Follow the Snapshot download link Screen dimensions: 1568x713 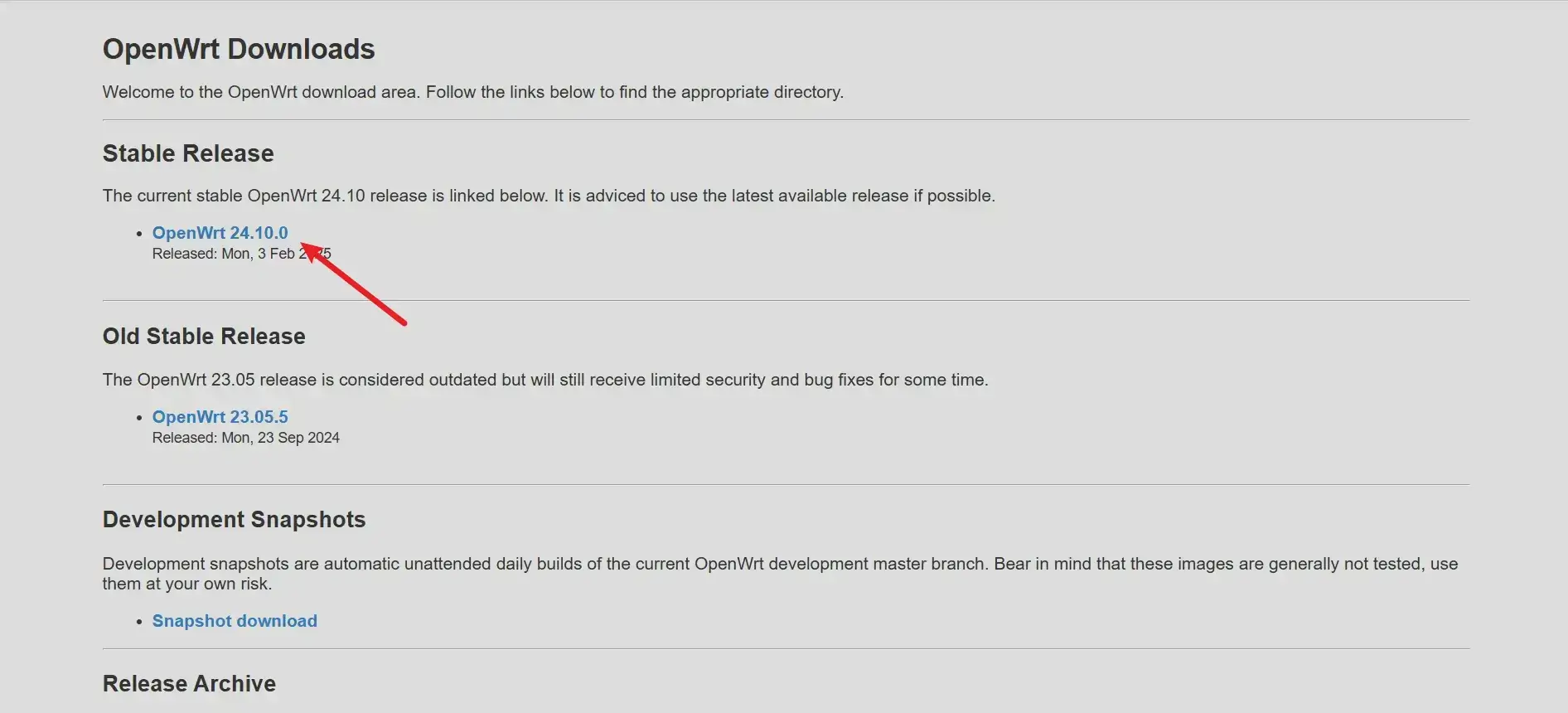pyautogui.click(x=235, y=621)
